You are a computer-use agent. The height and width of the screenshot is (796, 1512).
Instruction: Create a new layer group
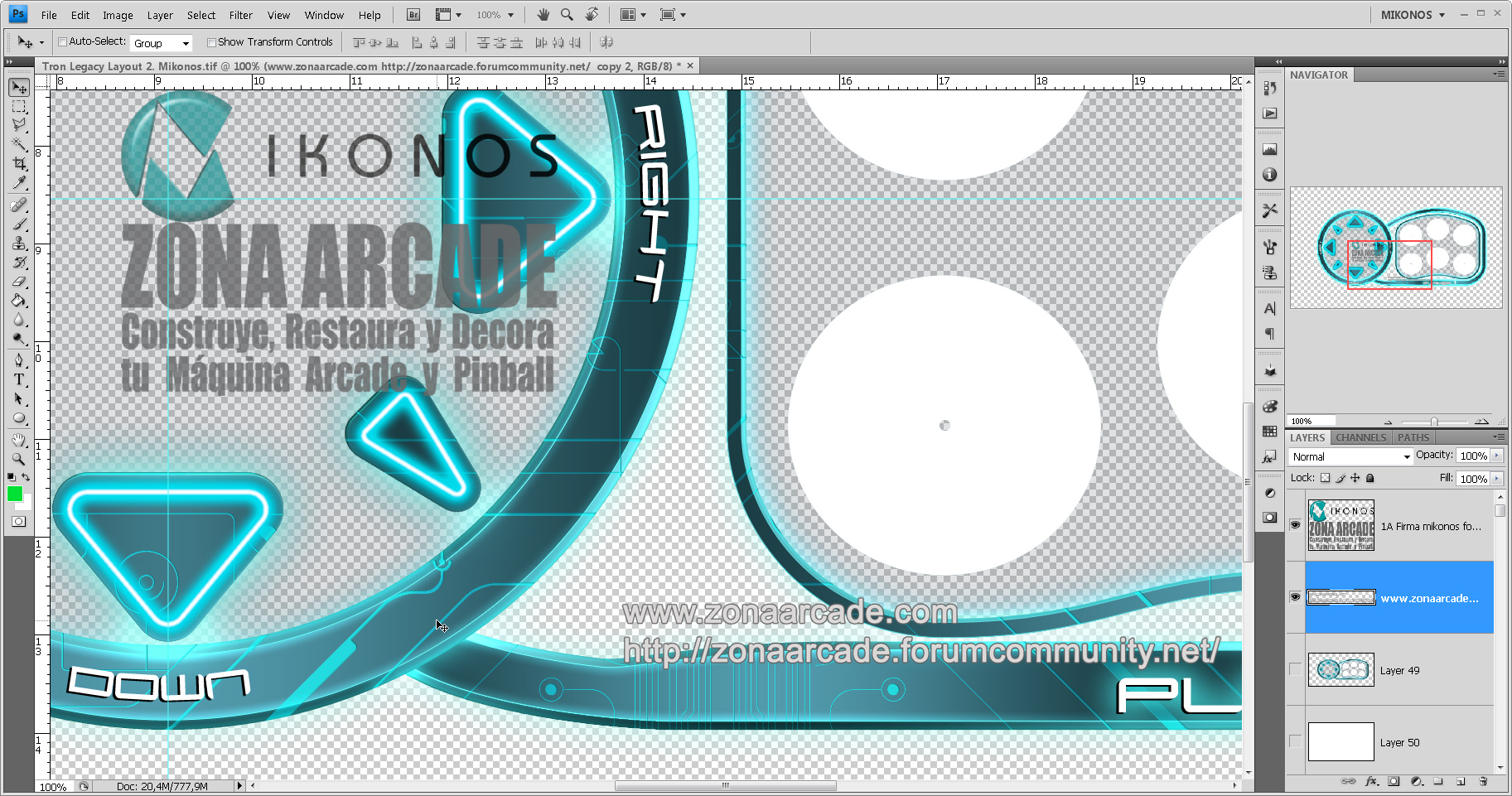(1438, 781)
